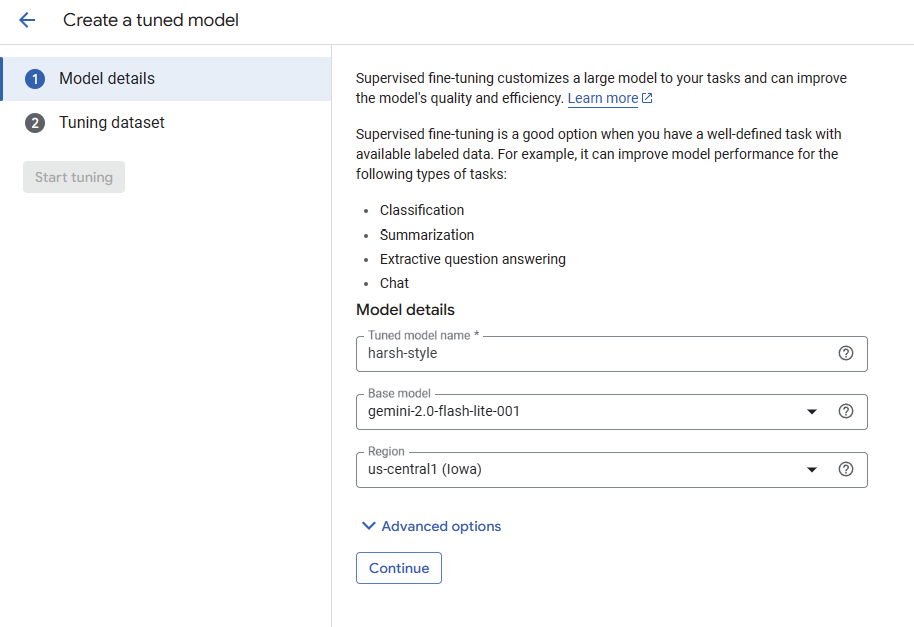Open help for Tuned model name
914x627 pixels.
tap(846, 353)
